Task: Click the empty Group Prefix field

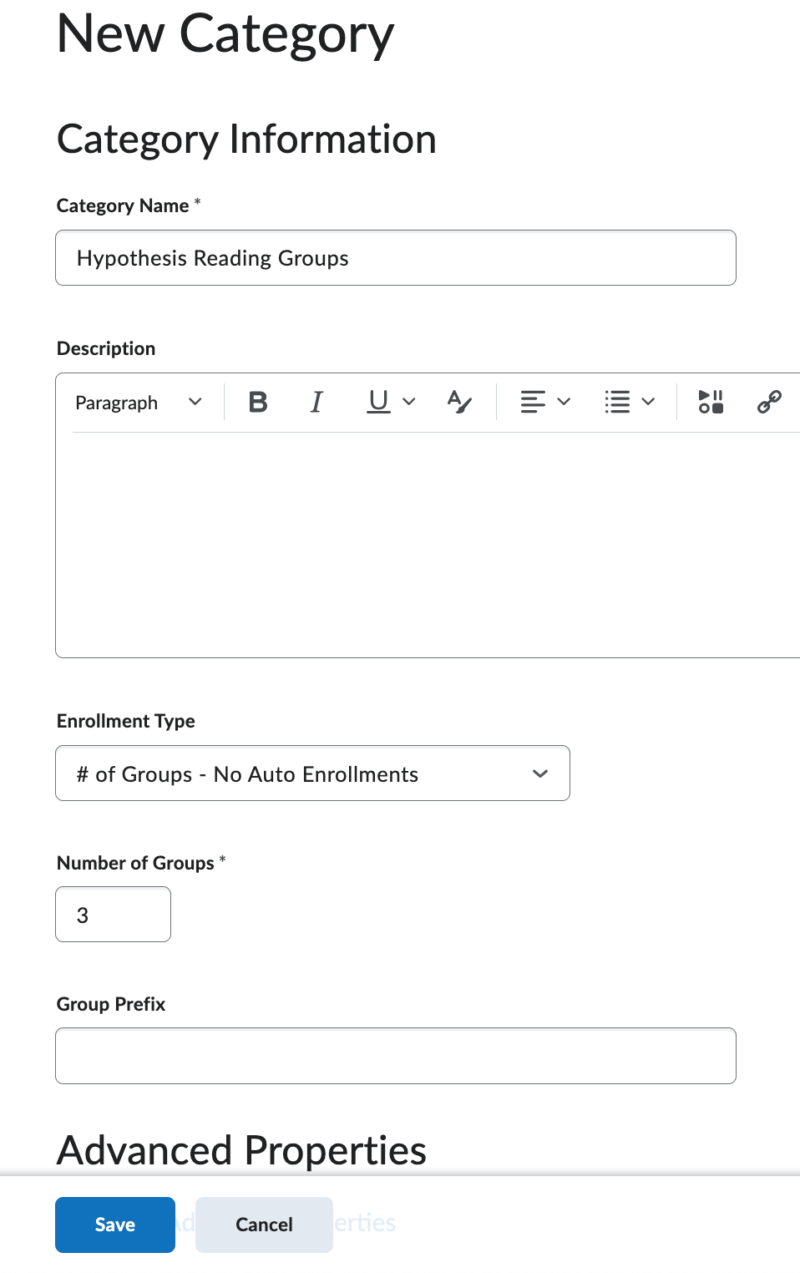Action: pyautogui.click(x=395, y=1055)
